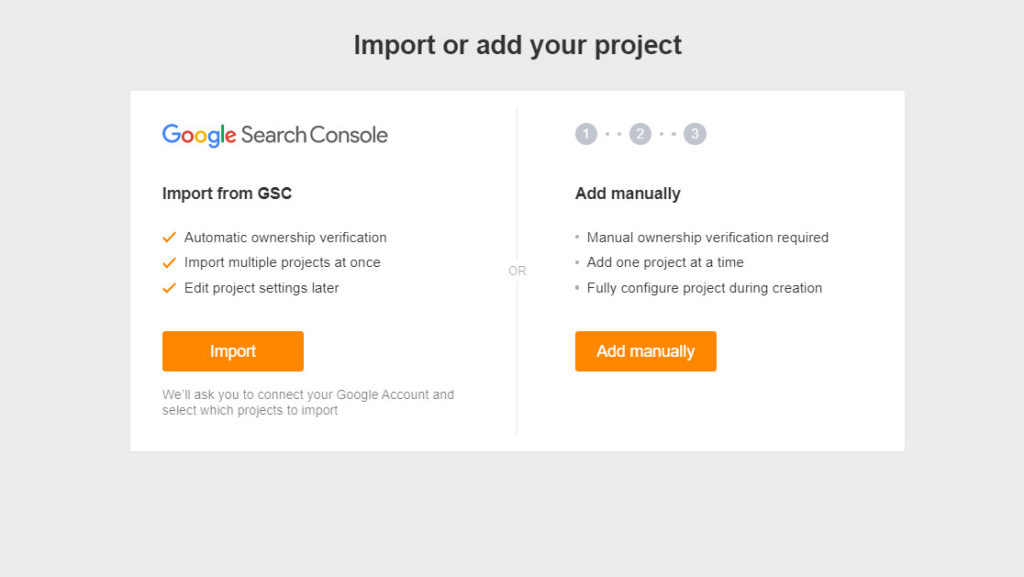
Task: Click the multicolored Google logo text
Action: point(199,134)
